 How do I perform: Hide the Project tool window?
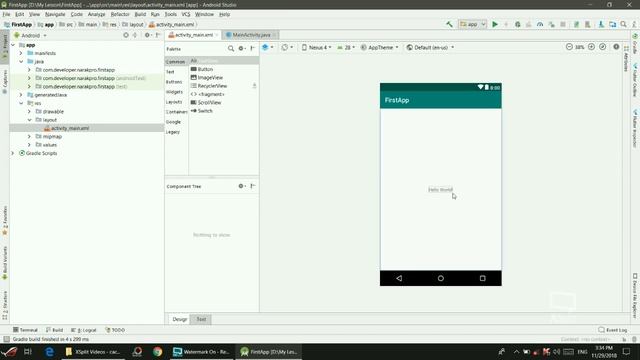[x=158, y=36]
